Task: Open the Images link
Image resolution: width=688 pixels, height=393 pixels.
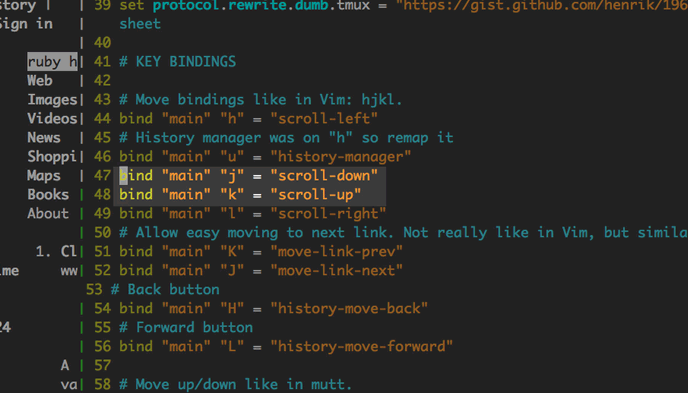Action: click(52, 100)
